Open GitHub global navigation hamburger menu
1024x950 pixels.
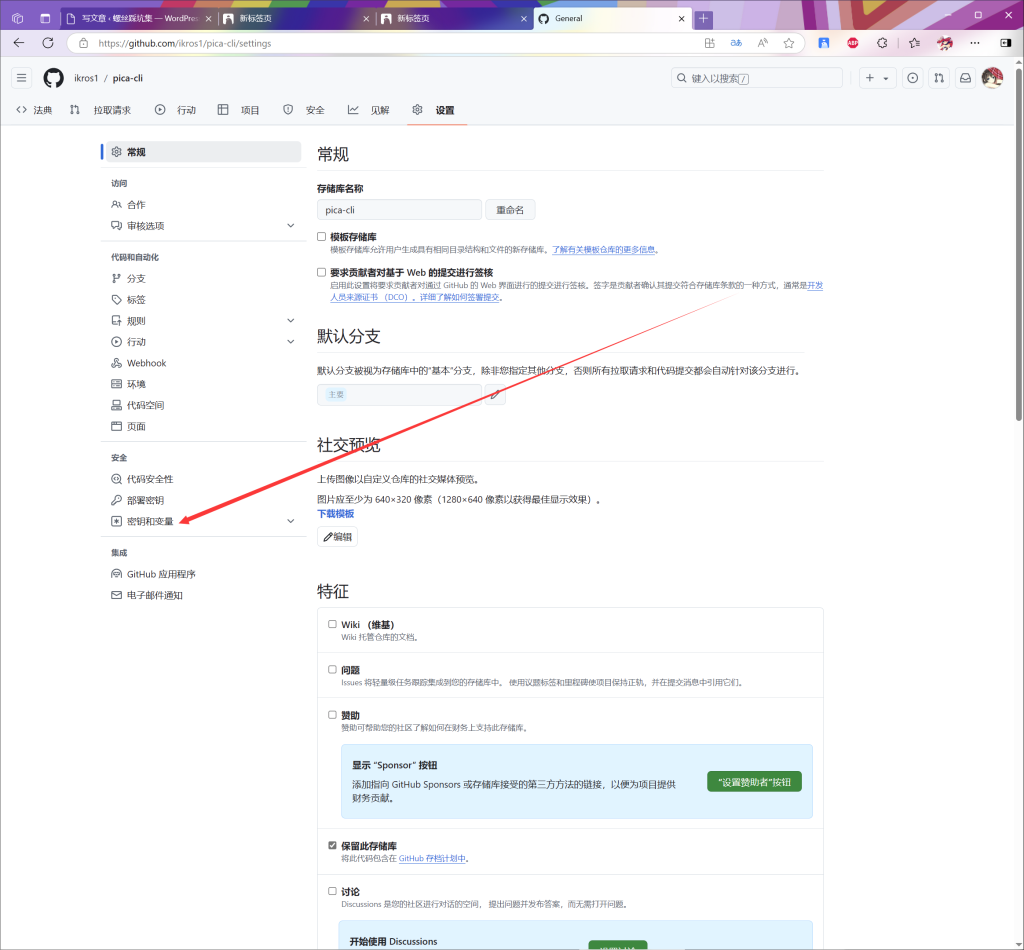pos(22,78)
